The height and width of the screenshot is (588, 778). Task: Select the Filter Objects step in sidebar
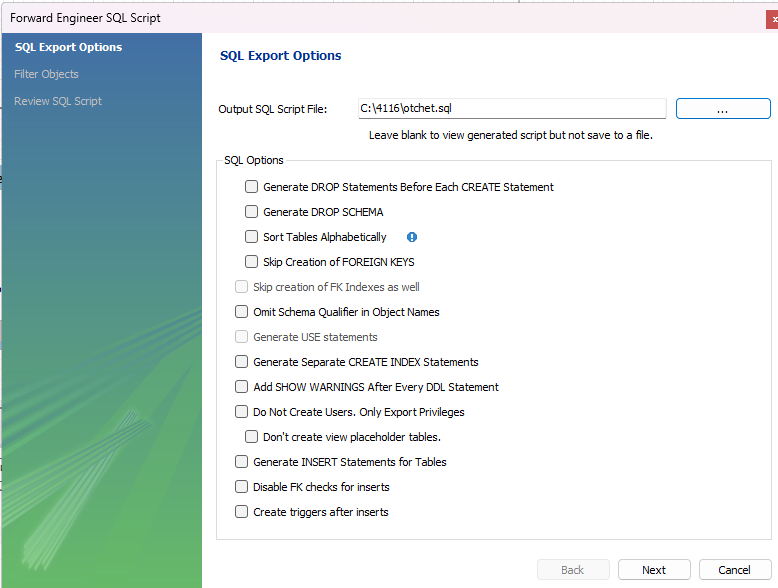pos(46,74)
